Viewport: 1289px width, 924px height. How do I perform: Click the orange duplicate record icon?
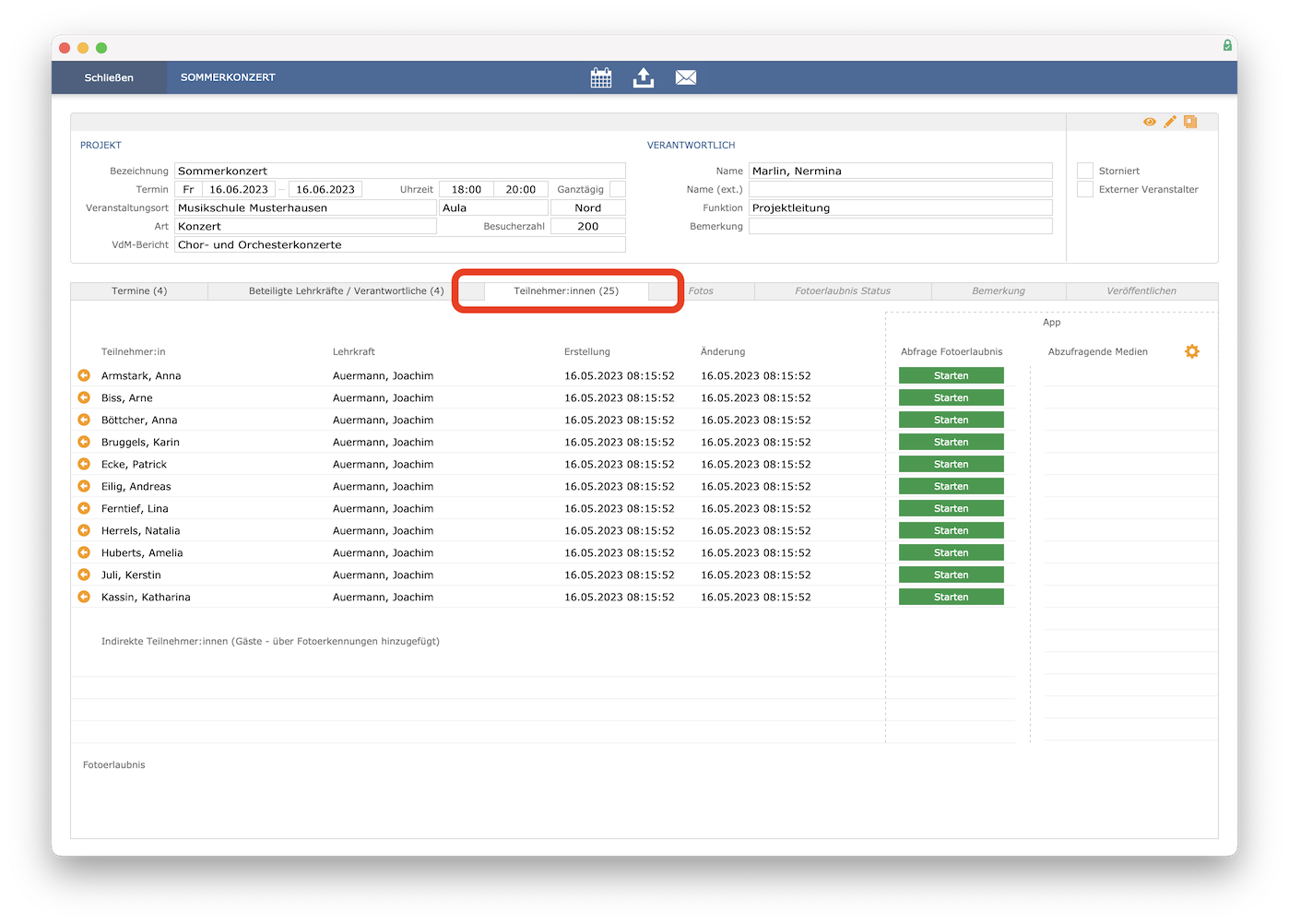click(1190, 122)
